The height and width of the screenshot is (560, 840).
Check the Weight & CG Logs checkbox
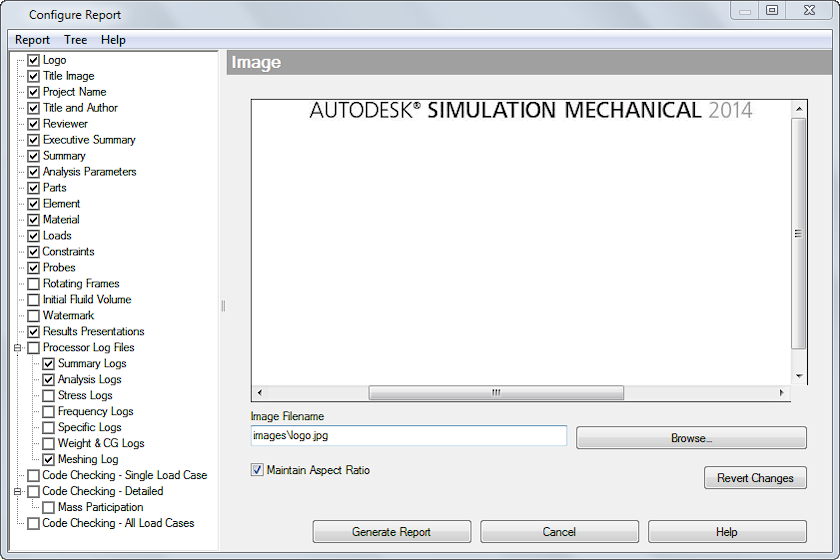pyautogui.click(x=48, y=443)
